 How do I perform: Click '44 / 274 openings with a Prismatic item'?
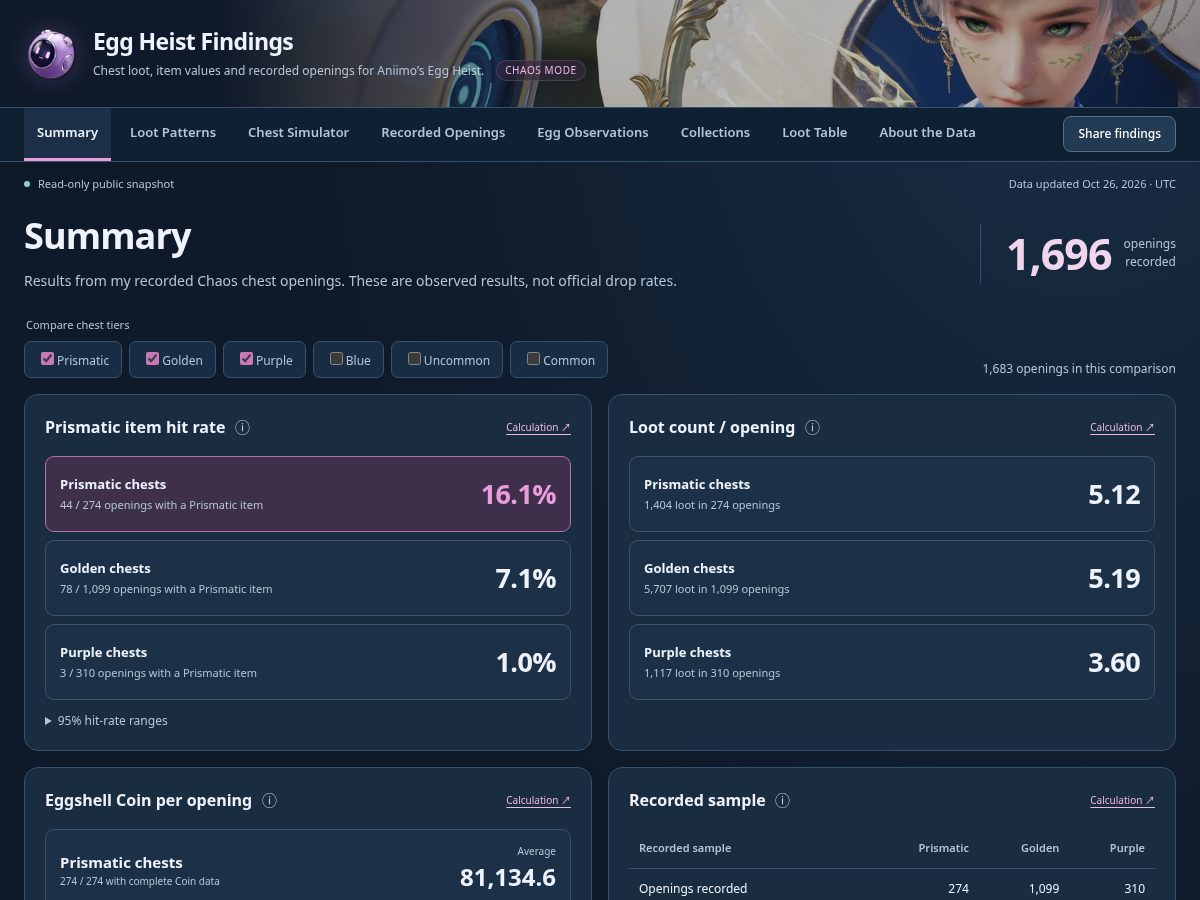click(x=161, y=505)
